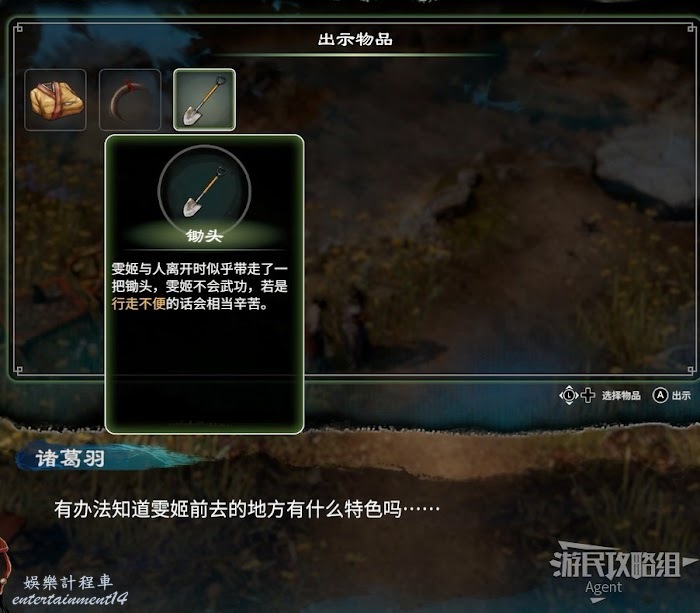Click the highlighted 行走不便 keyword
Screen dimensions: 700x613
(x=138, y=304)
